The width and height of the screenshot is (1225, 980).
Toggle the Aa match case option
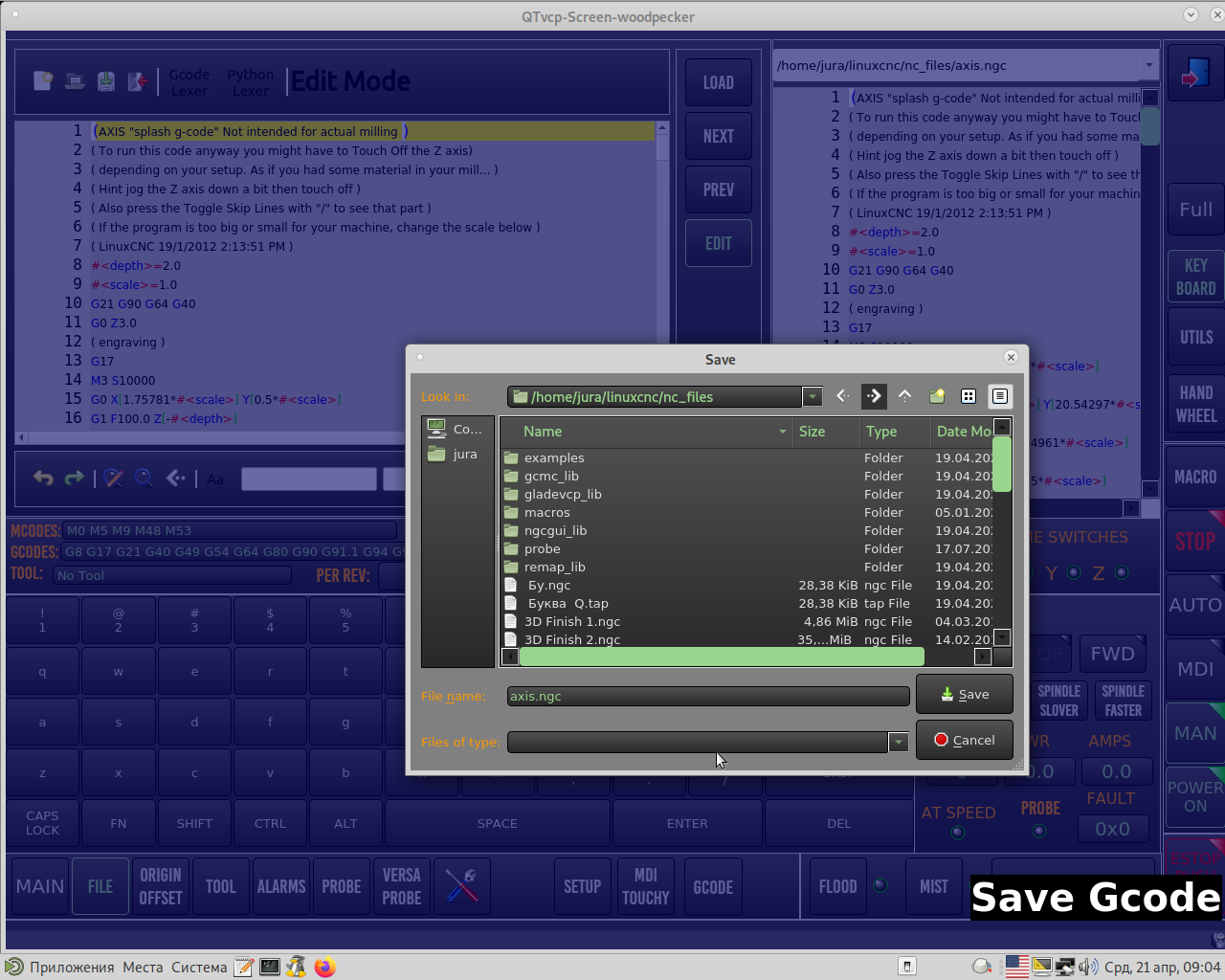pyautogui.click(x=215, y=479)
